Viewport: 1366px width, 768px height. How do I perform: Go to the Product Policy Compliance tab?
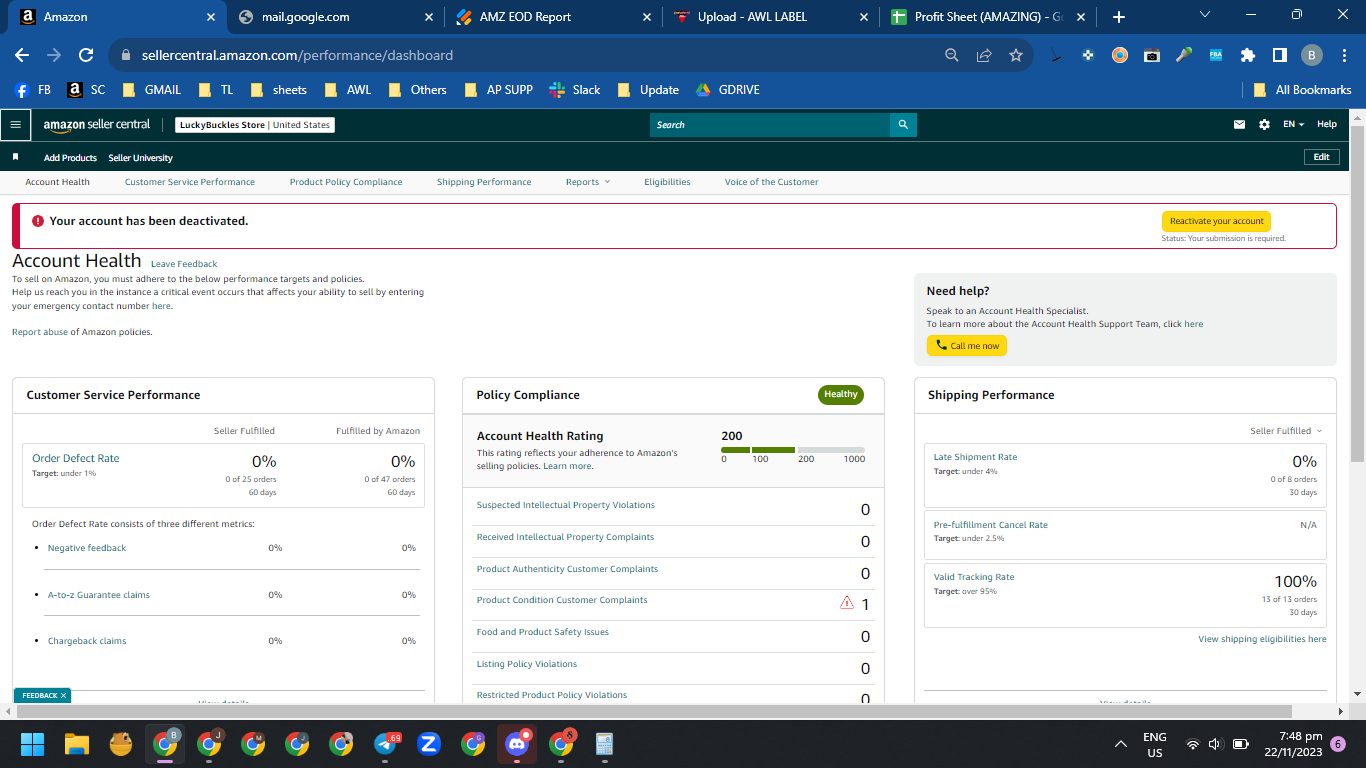click(x=346, y=182)
